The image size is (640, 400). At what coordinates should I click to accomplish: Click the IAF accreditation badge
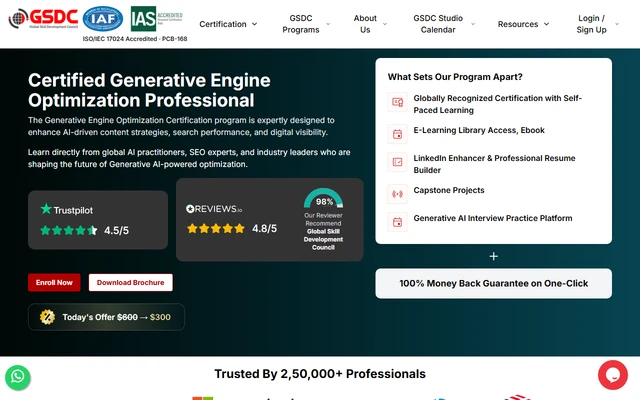coord(103,19)
